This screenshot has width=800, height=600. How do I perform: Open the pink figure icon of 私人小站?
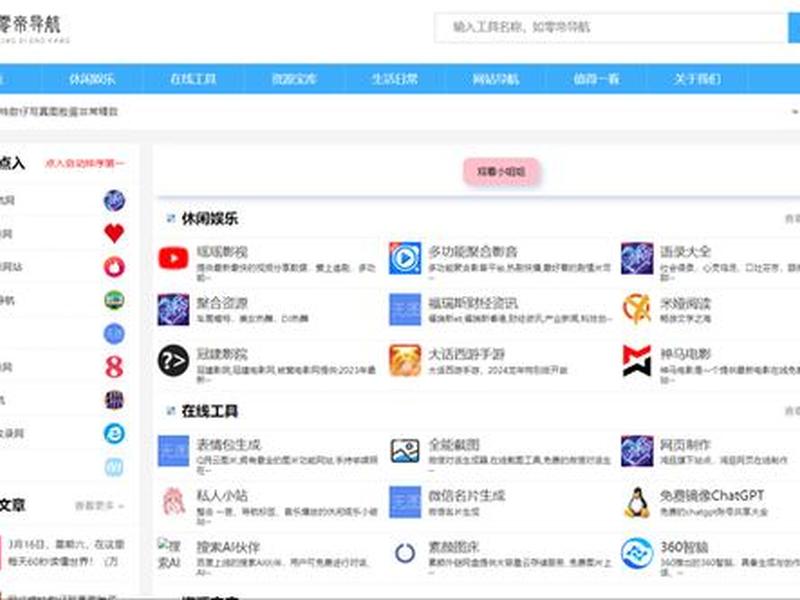(x=173, y=502)
